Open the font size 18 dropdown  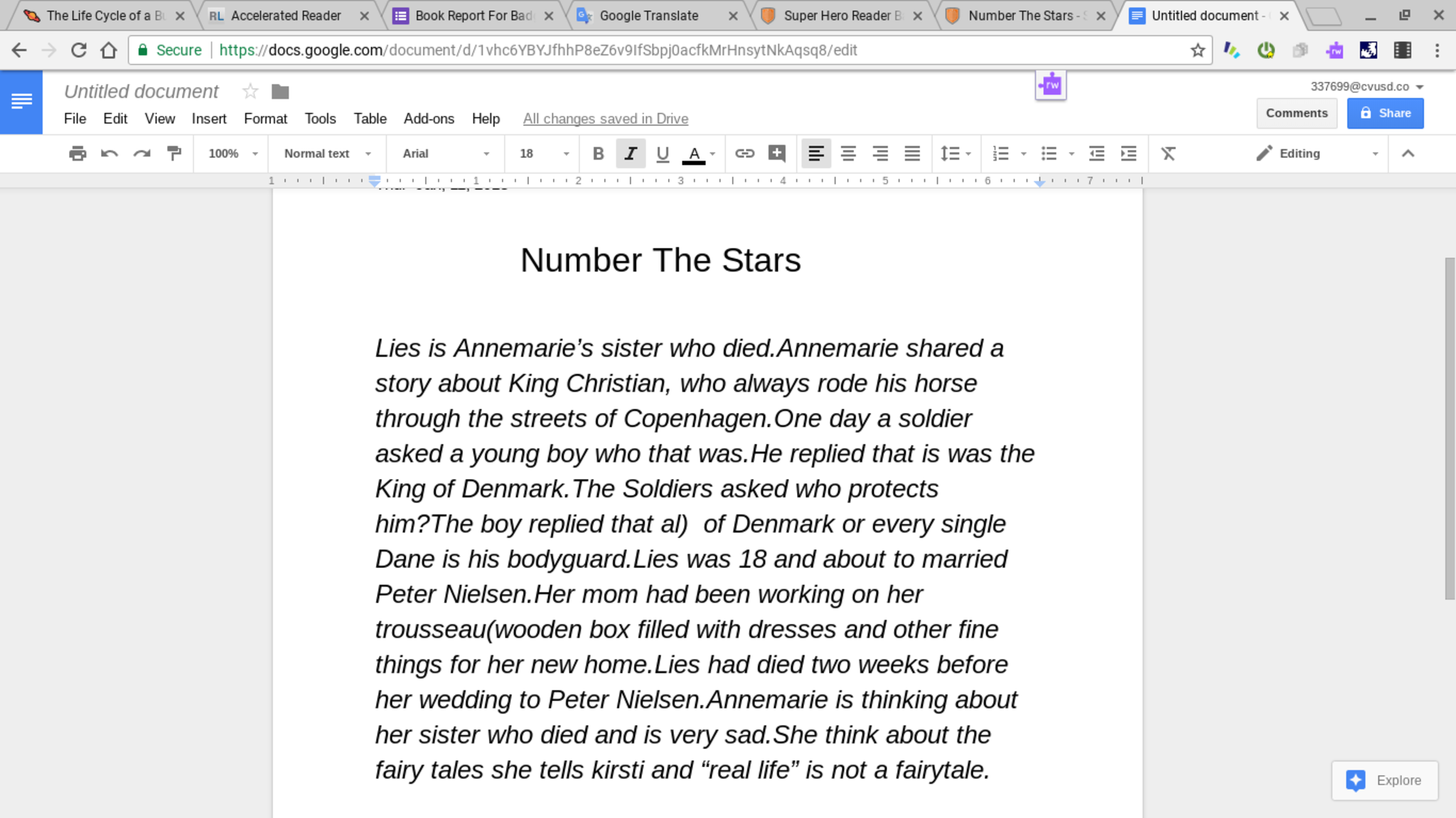click(x=544, y=154)
